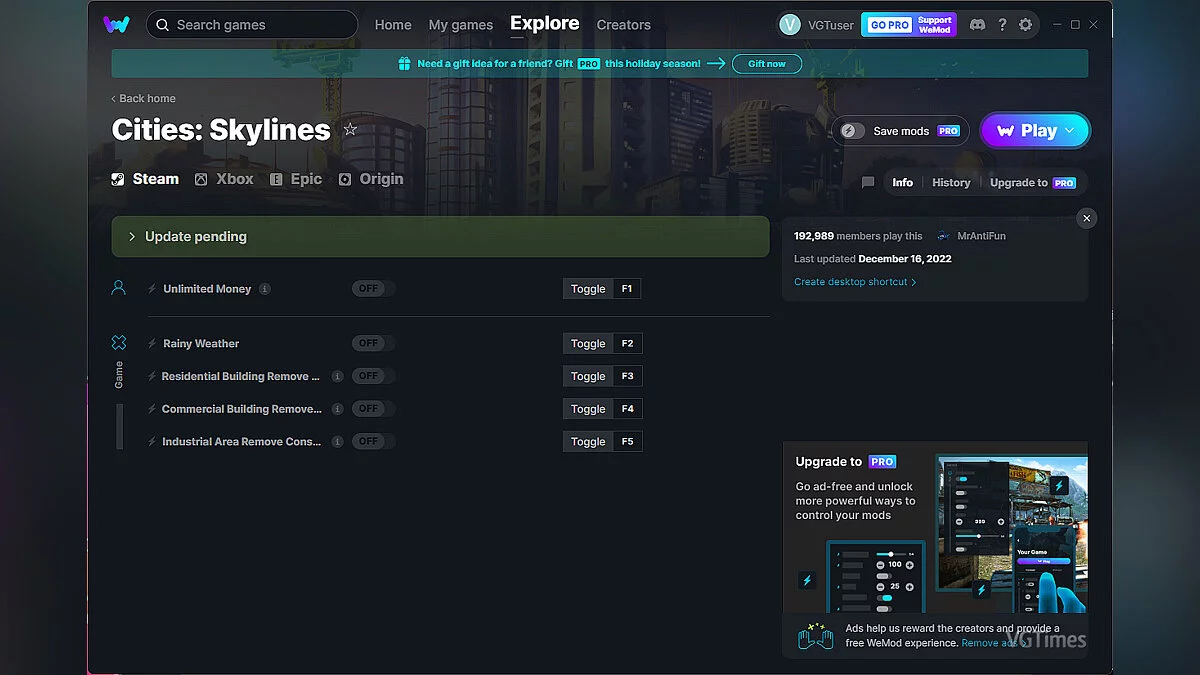Click the Epic platform logo icon
Viewport: 1200px width, 675px height.
pos(276,180)
